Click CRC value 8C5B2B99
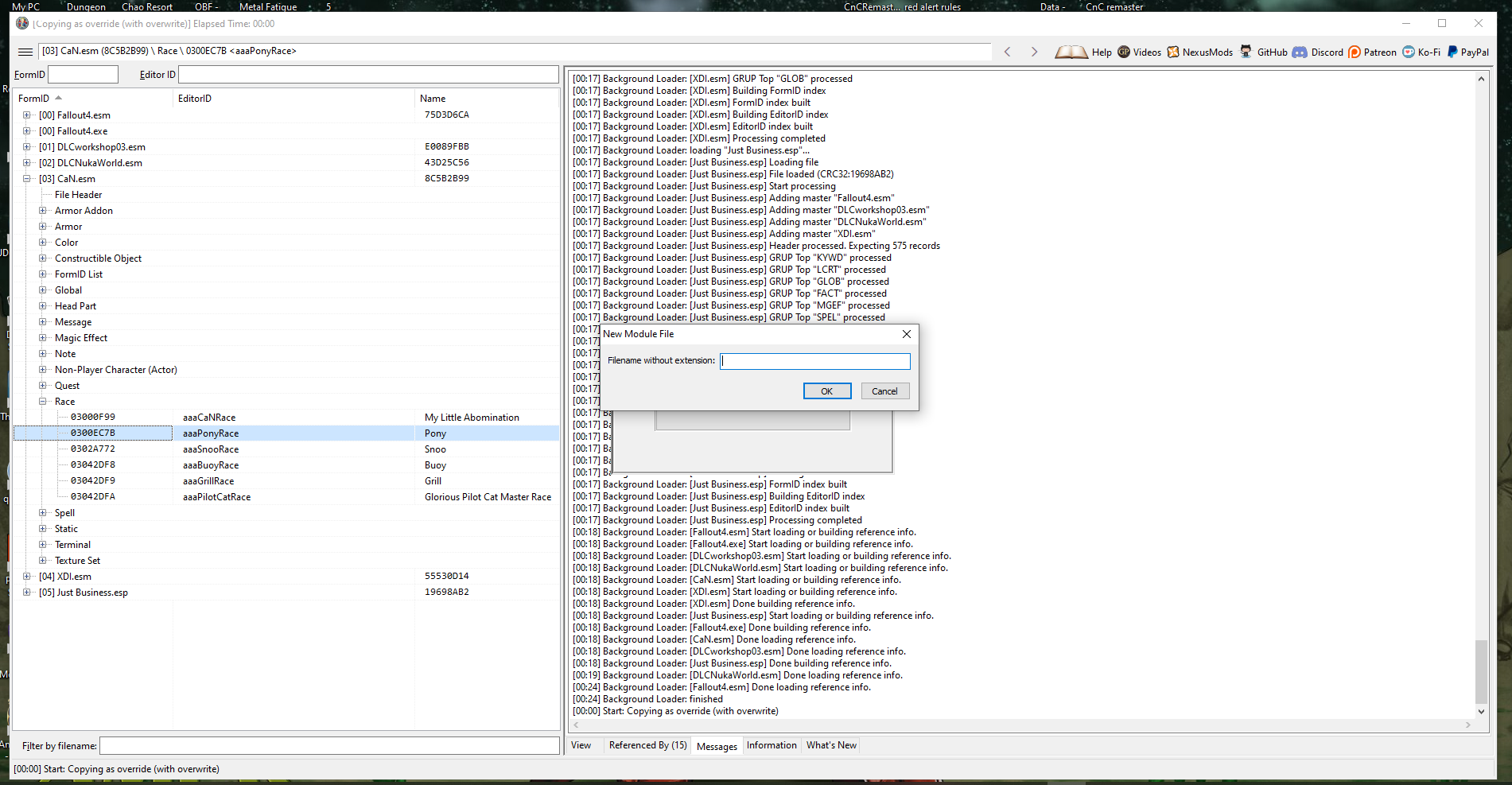Screen dimensions: 1512x785 click(x=447, y=179)
